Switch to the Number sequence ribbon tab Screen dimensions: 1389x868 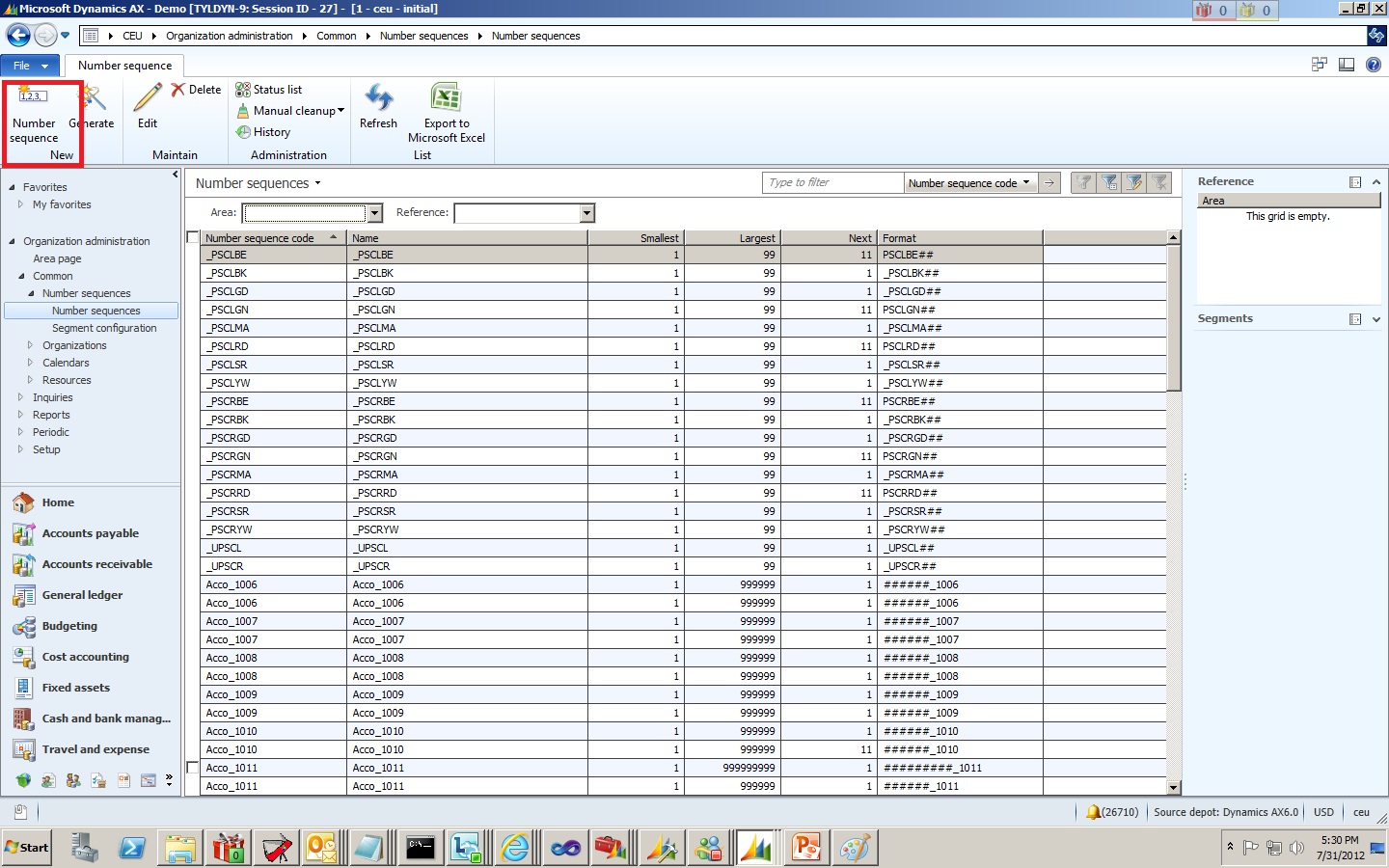tap(123, 65)
